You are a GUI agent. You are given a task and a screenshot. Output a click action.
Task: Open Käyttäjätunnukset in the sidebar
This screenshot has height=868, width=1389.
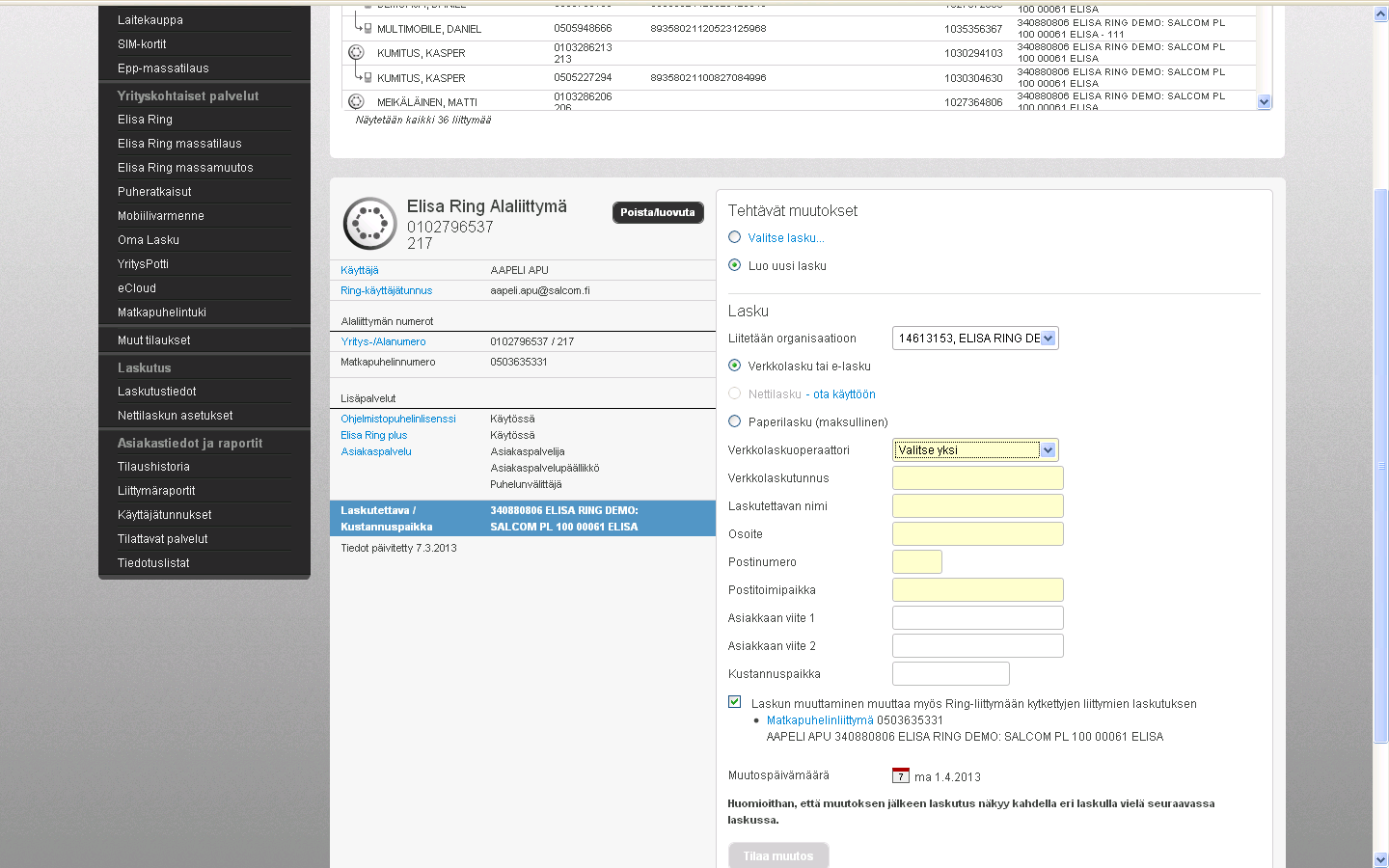point(165,515)
